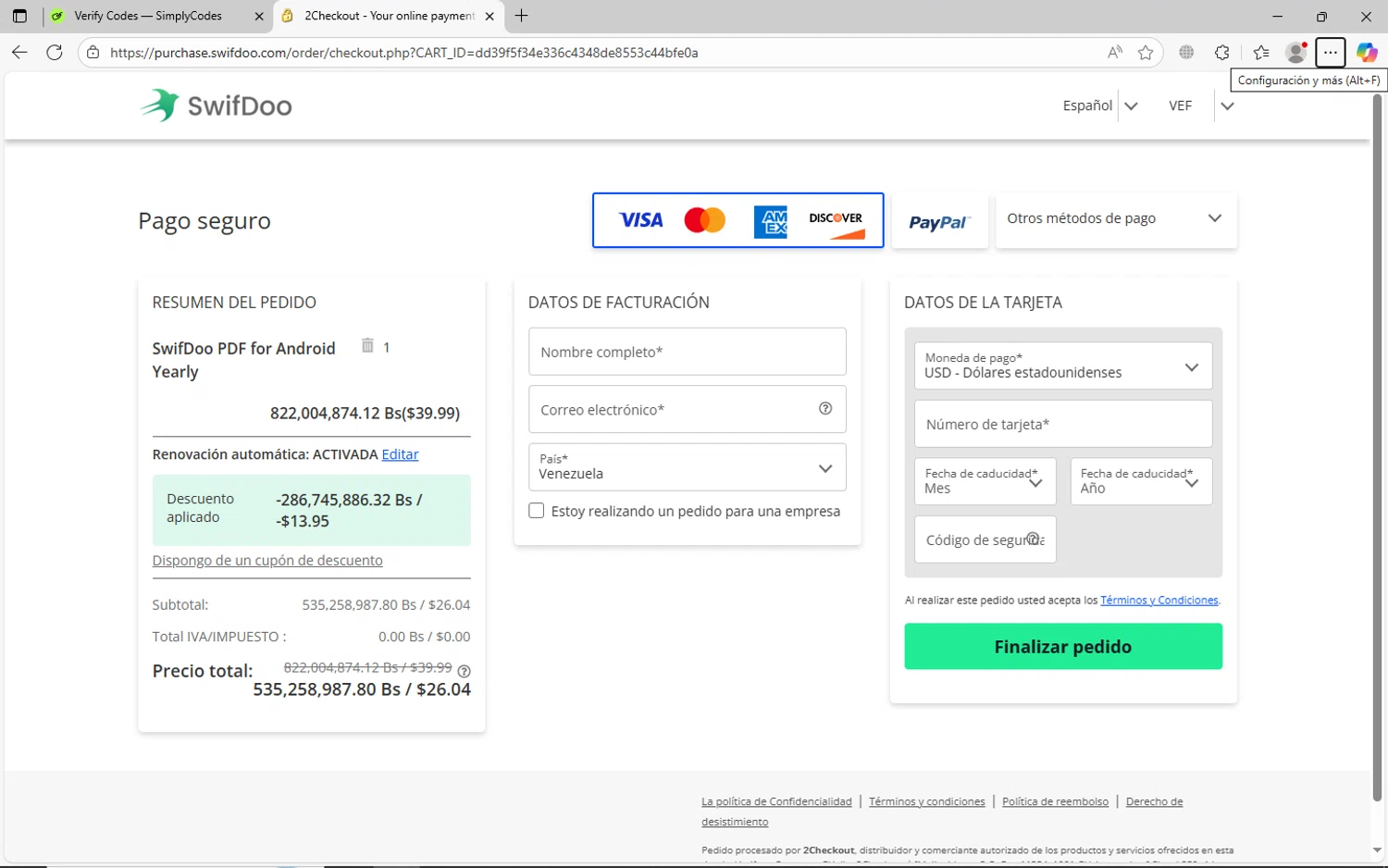Go back with browser back arrow

(x=19, y=53)
